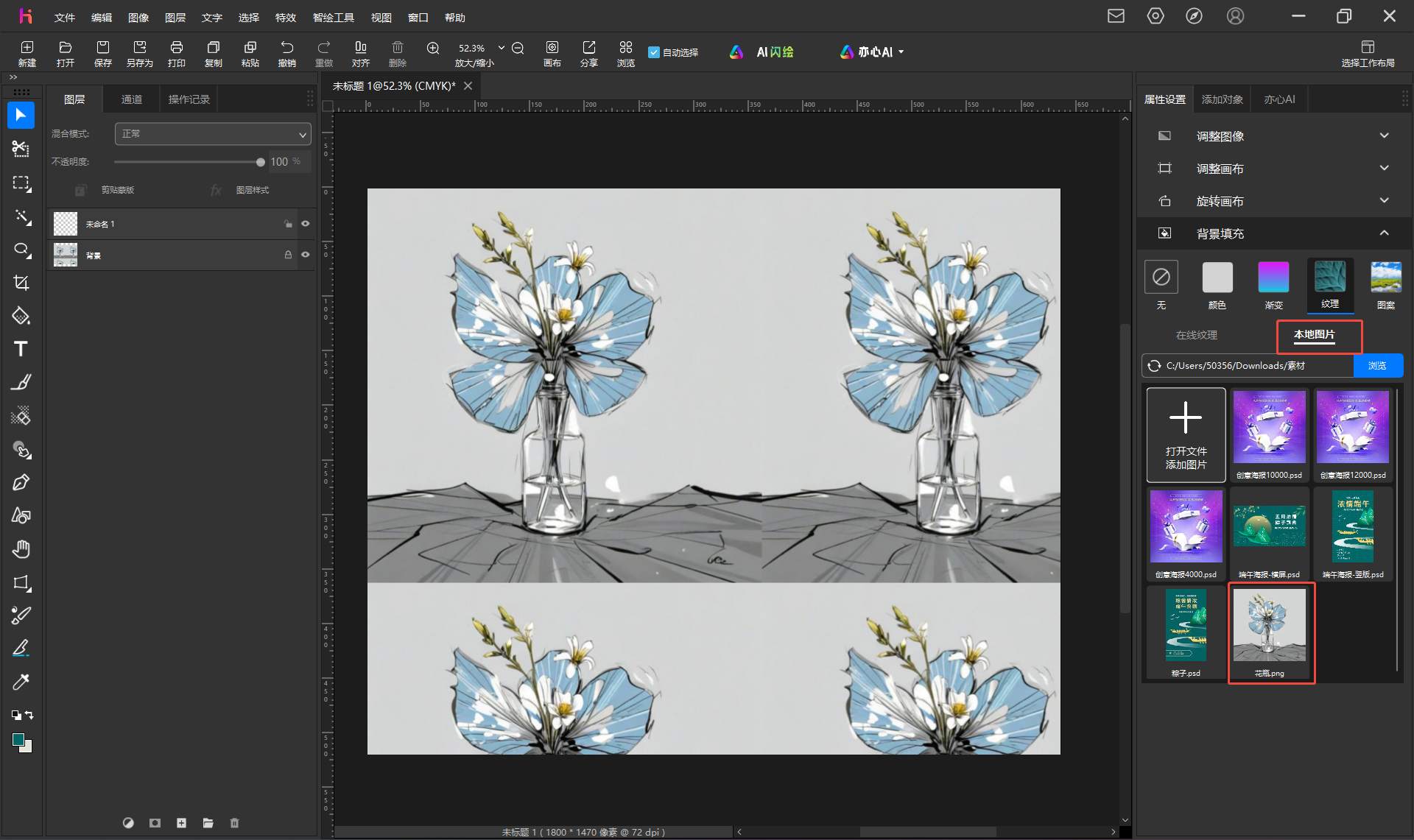Viewport: 1414px width, 840px height.
Task: Switch to the 操作记录 tab
Action: click(189, 99)
